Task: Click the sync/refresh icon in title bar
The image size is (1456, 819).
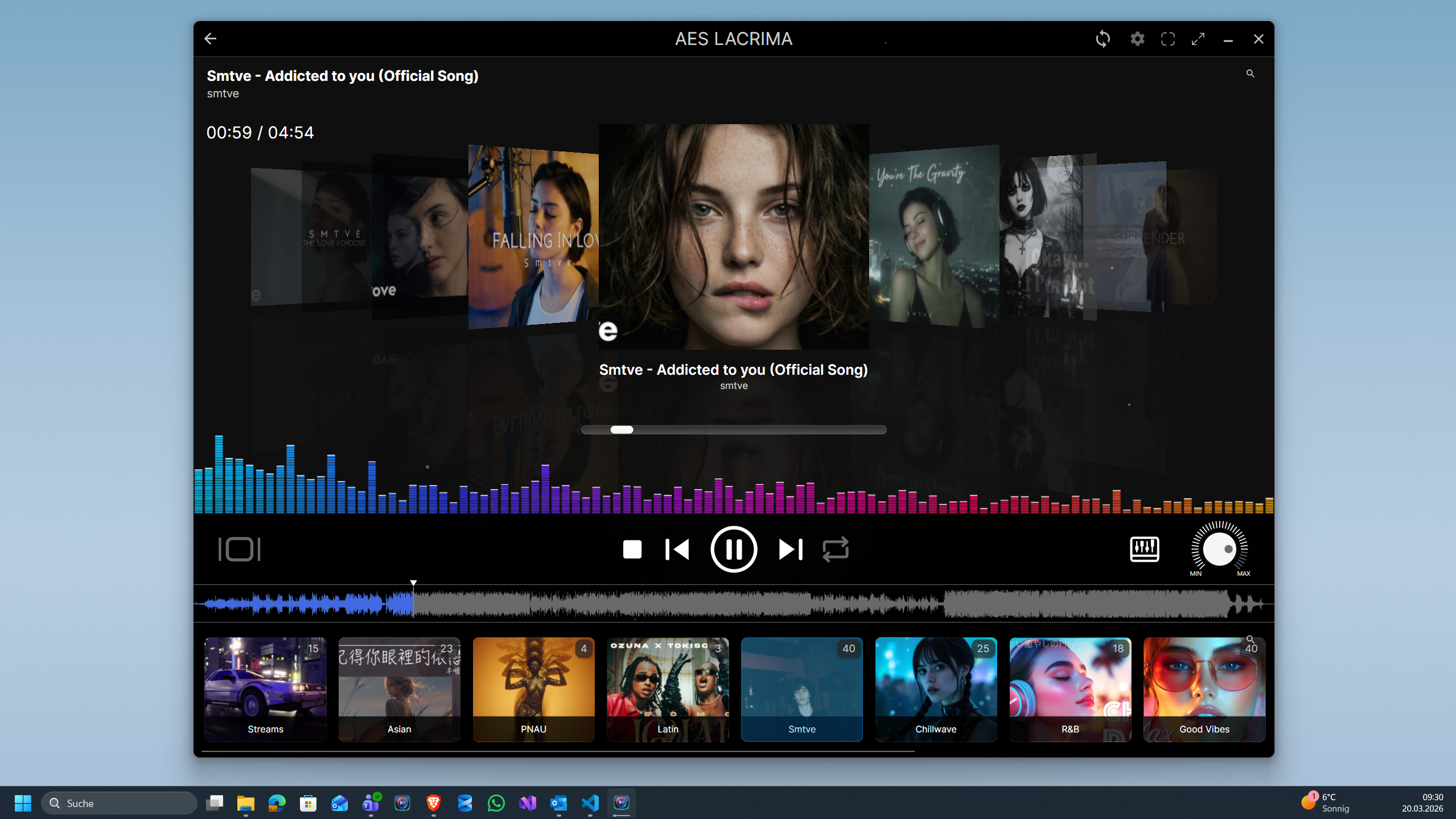Action: (1103, 39)
